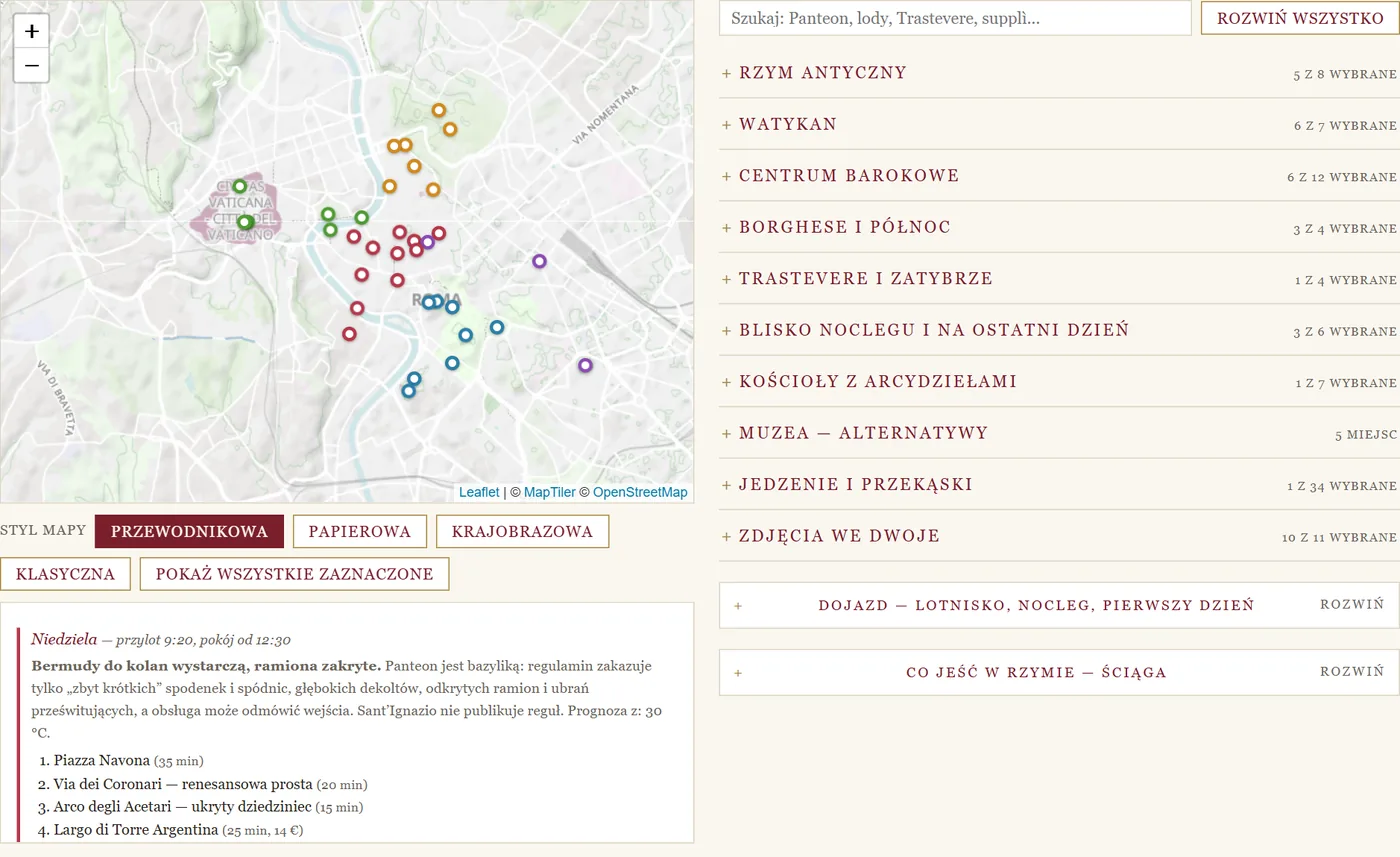
Task: Expand Trastevere i Zatybrze section
Action: pyautogui.click(x=1059, y=279)
